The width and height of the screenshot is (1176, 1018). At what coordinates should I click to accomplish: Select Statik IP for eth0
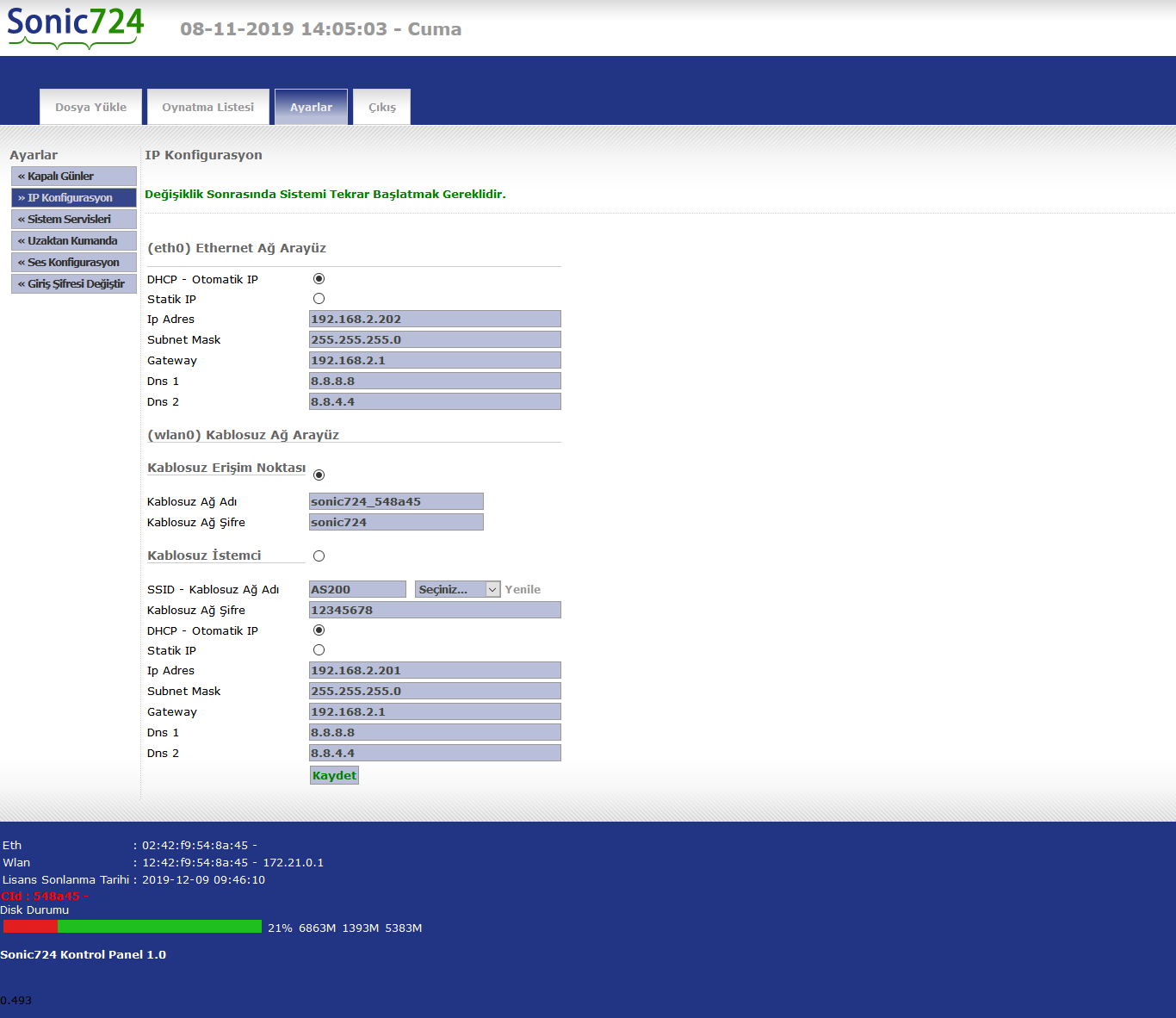tap(319, 298)
